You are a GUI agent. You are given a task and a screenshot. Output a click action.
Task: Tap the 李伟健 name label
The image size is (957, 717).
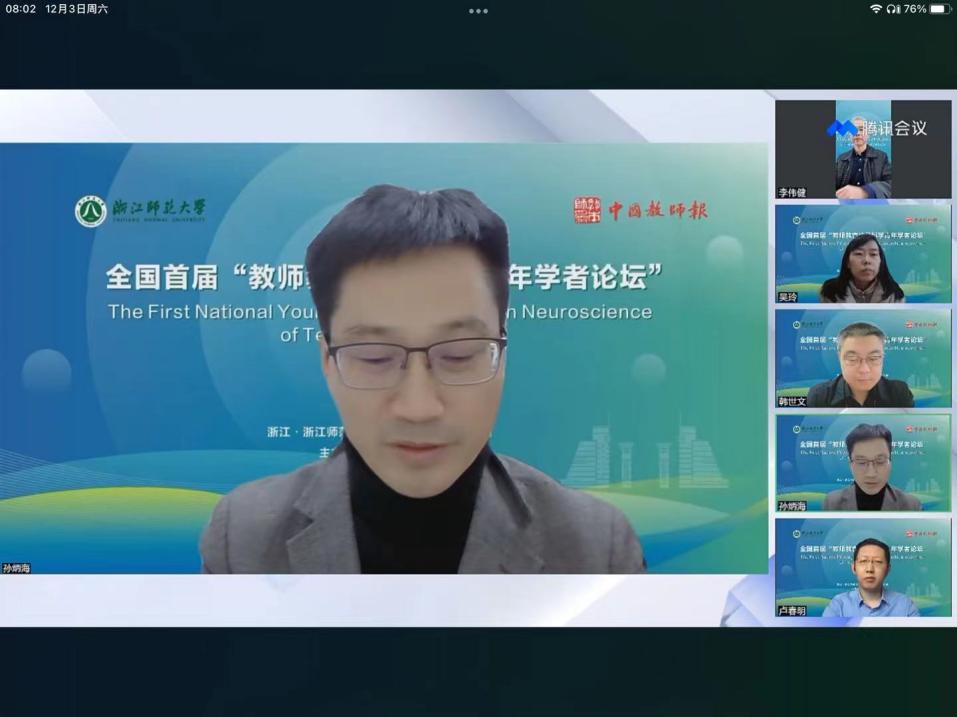(792, 192)
